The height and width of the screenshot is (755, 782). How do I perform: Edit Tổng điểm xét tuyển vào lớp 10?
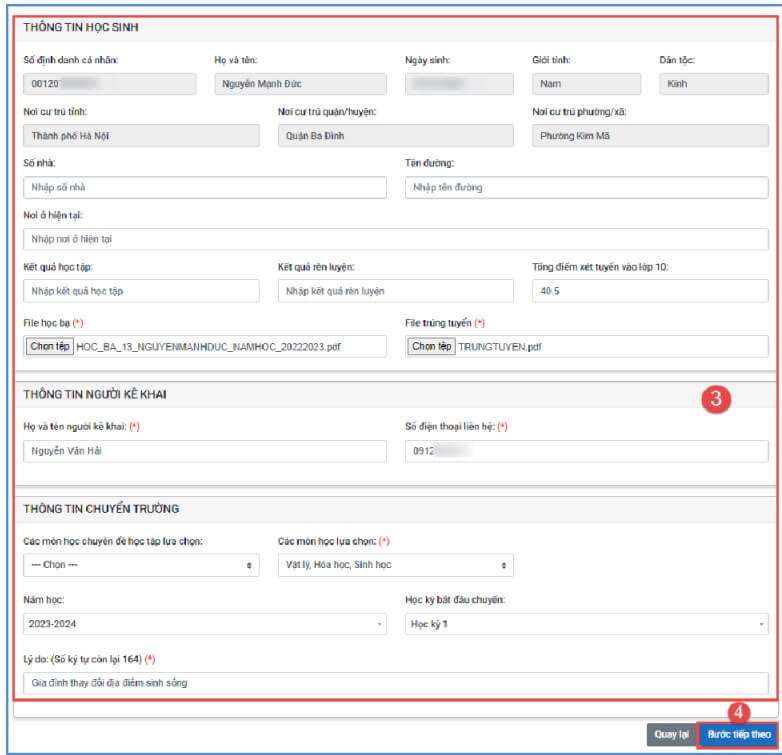650,291
